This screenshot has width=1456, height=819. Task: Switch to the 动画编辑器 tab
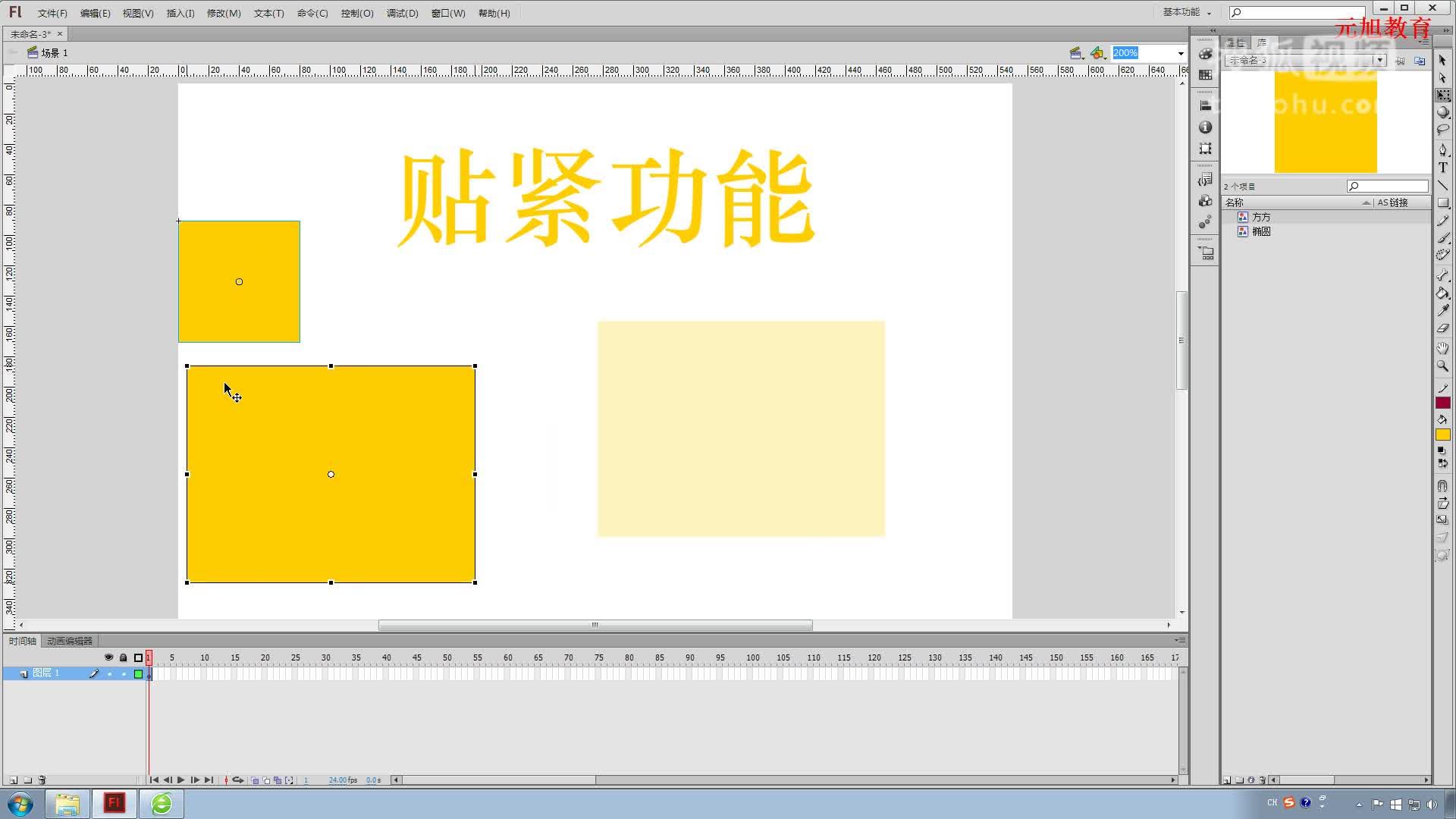(70, 641)
